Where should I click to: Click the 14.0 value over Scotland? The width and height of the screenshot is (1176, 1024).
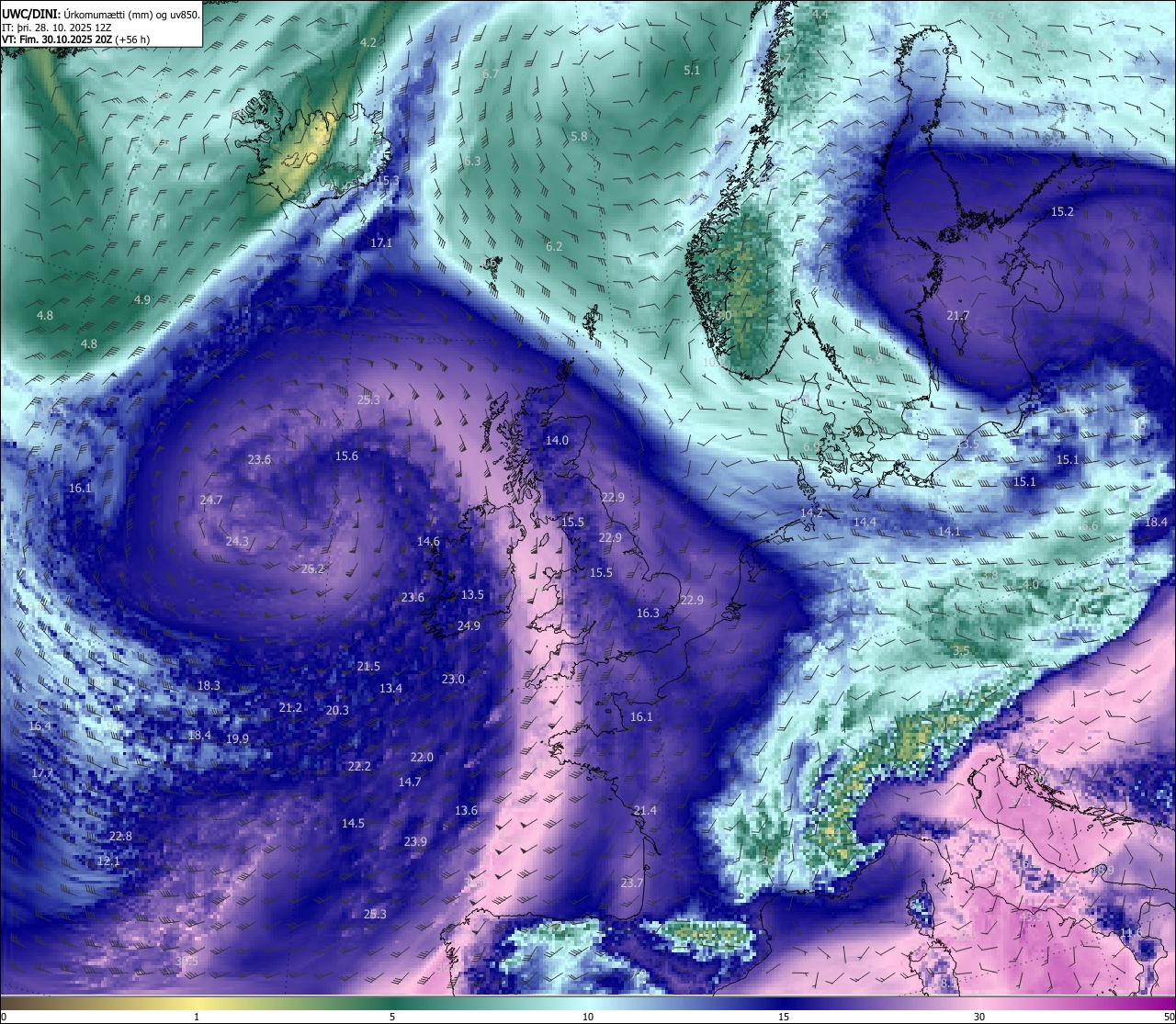click(x=557, y=440)
